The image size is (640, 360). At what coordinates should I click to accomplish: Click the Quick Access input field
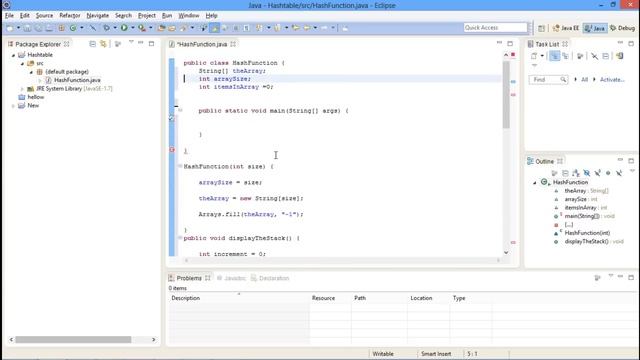(x=496, y=28)
